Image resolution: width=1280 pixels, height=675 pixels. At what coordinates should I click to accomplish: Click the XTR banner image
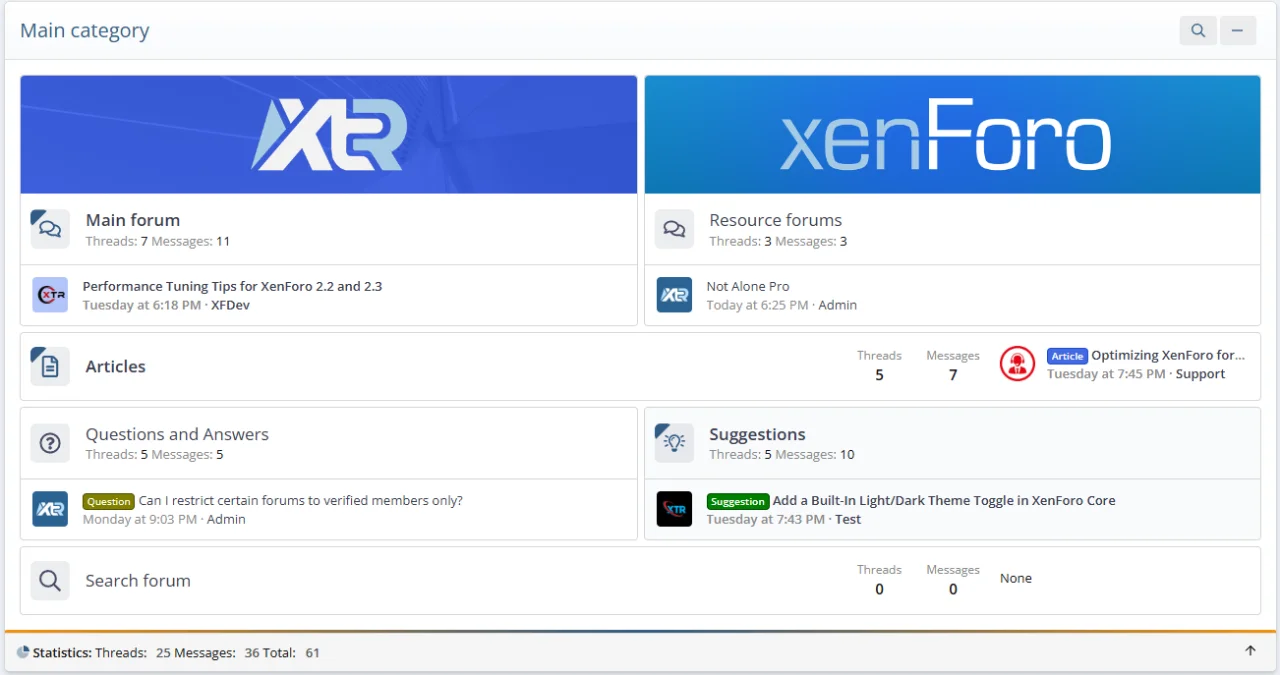pos(328,135)
